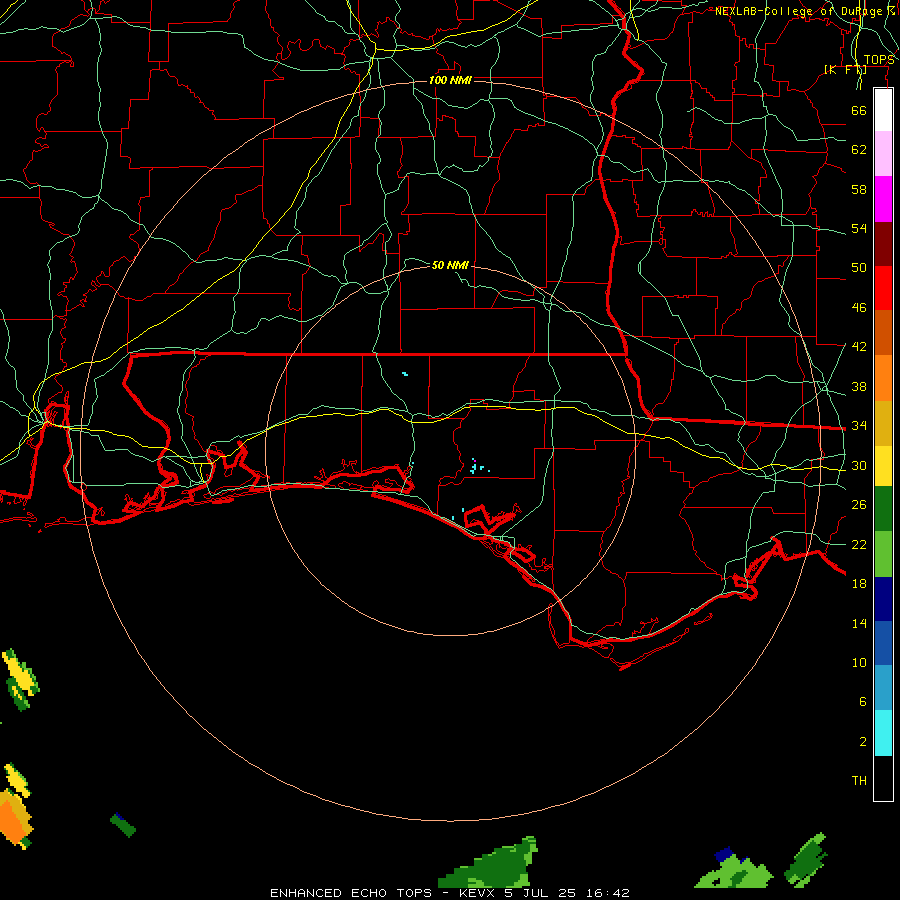Click the legend value "58"
900x900 pixels.
859,189
